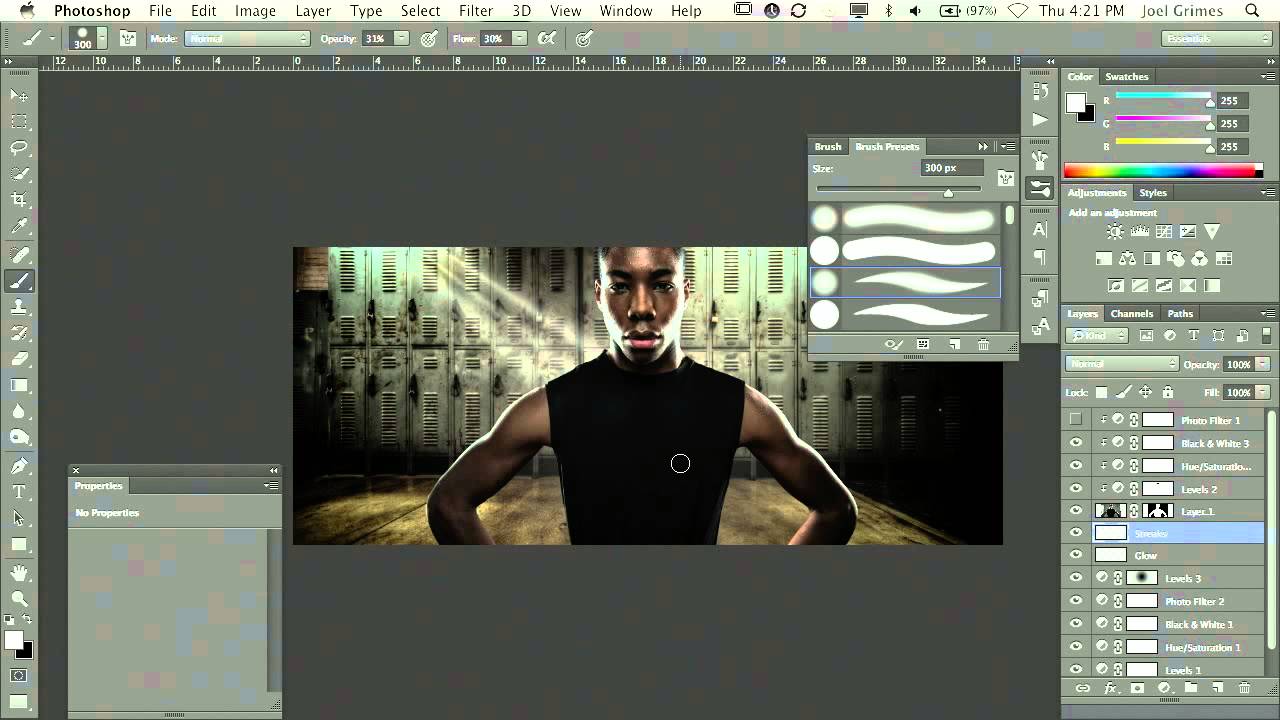Click the R channel color slider
This screenshot has height=720, width=1280.
pyautogui.click(x=1162, y=100)
